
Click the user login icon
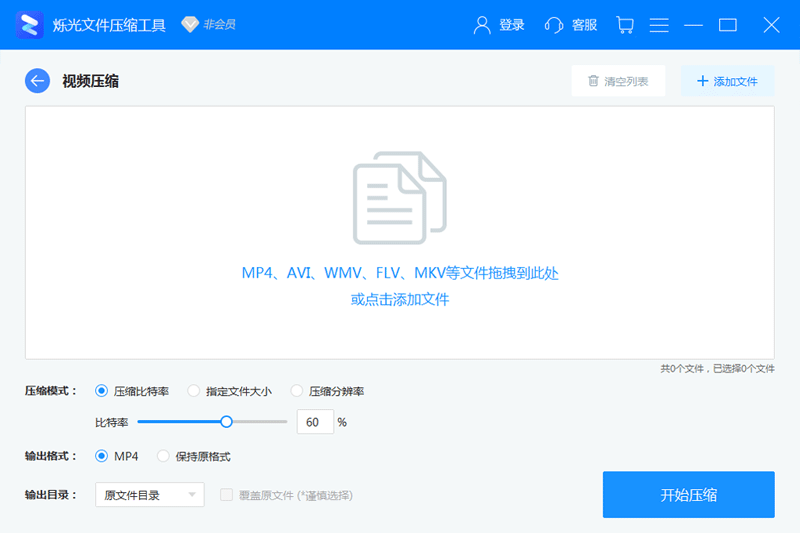pyautogui.click(x=483, y=24)
